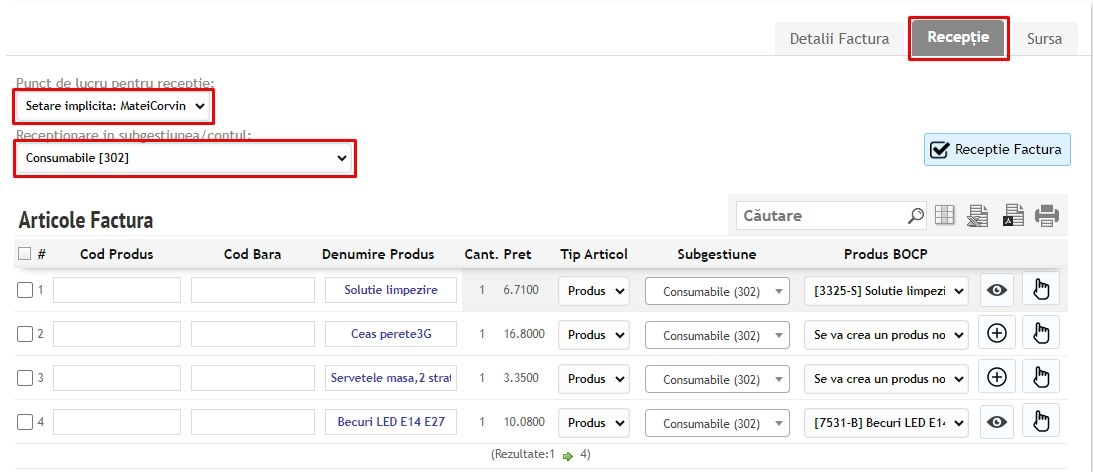
Task: Click the Cod Produs field in row 1
Action: click(x=117, y=290)
